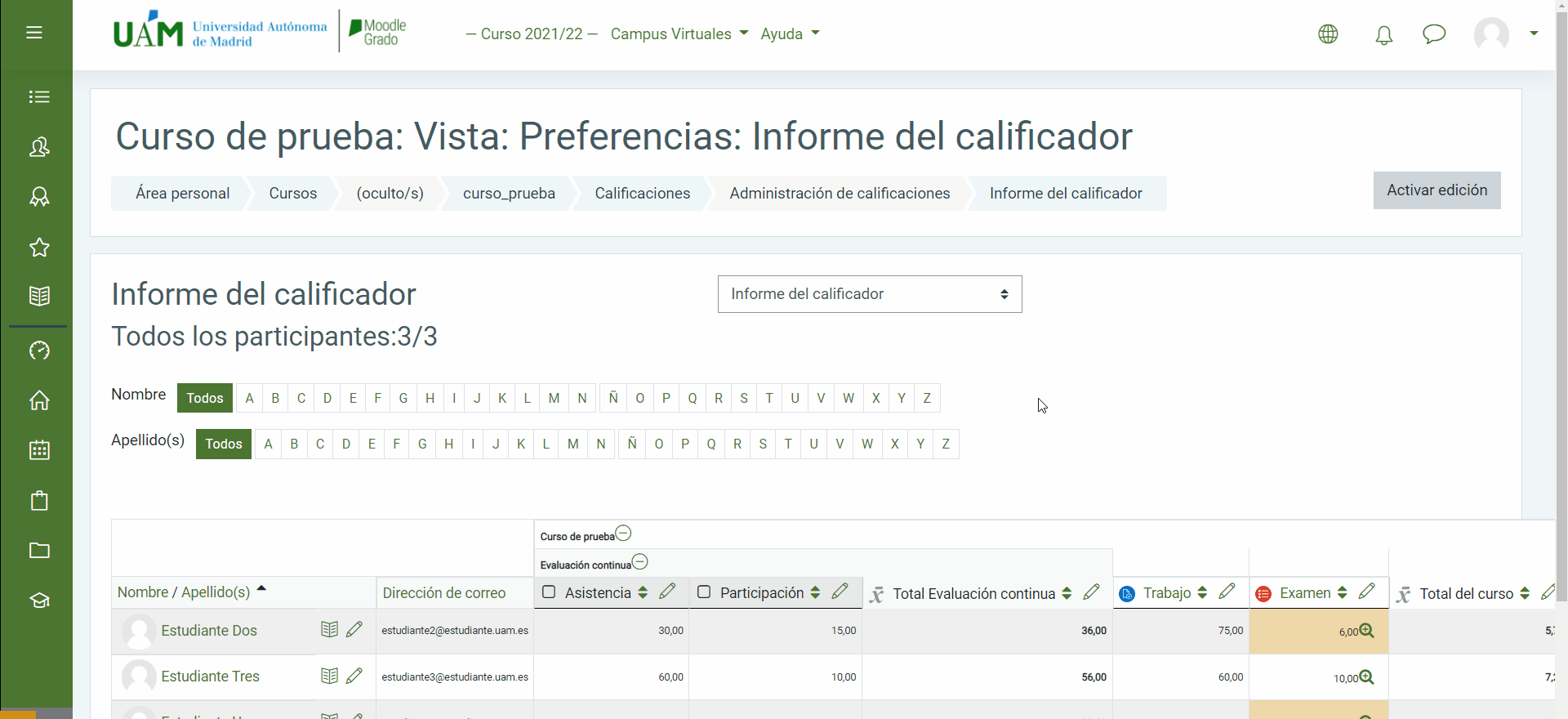Screen dimensions: 1568x719
Task: Click the edit pencil next to Asistencia
Action: coord(667,592)
